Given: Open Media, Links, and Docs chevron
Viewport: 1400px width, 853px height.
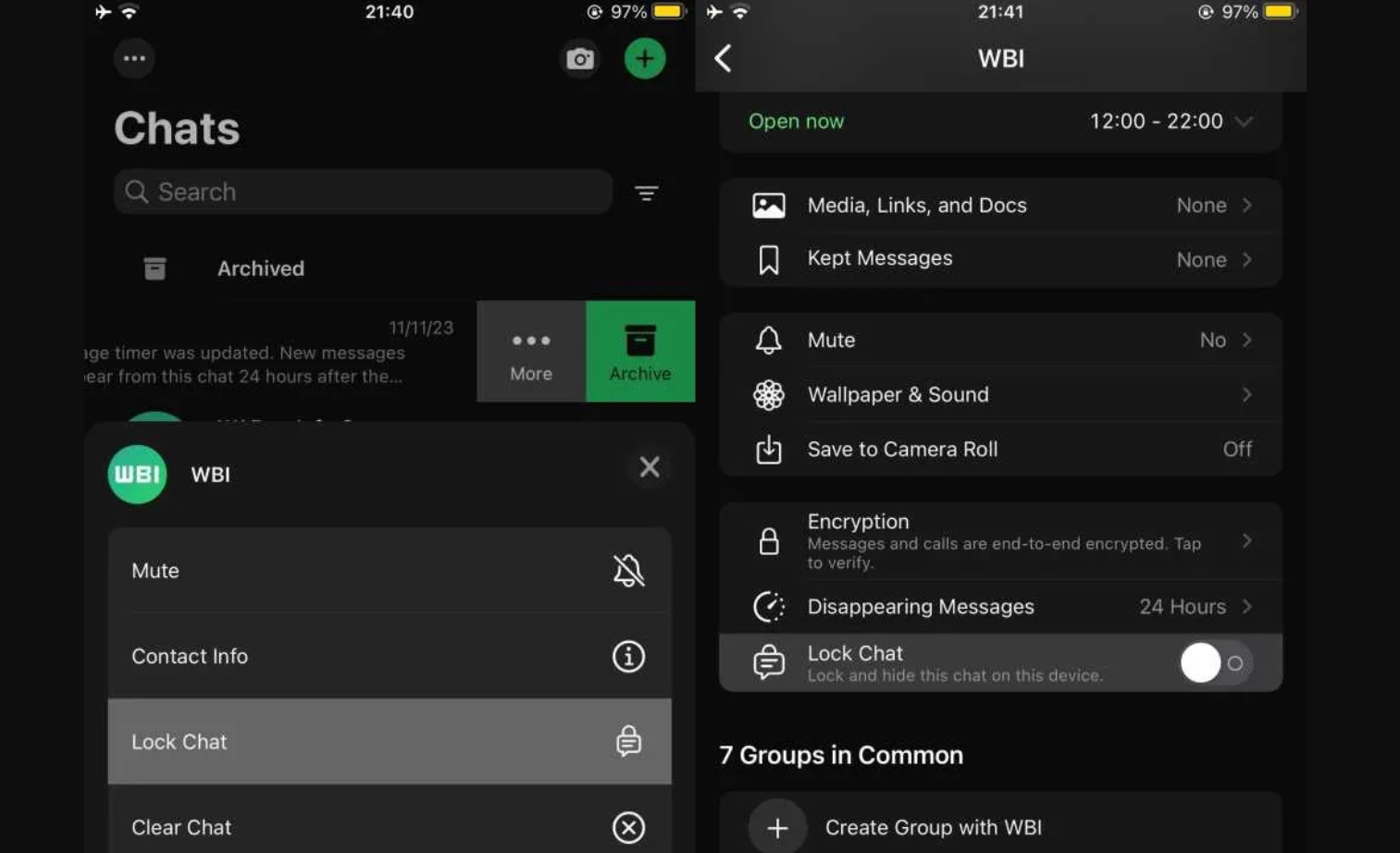Looking at the screenshot, I should [1246, 205].
